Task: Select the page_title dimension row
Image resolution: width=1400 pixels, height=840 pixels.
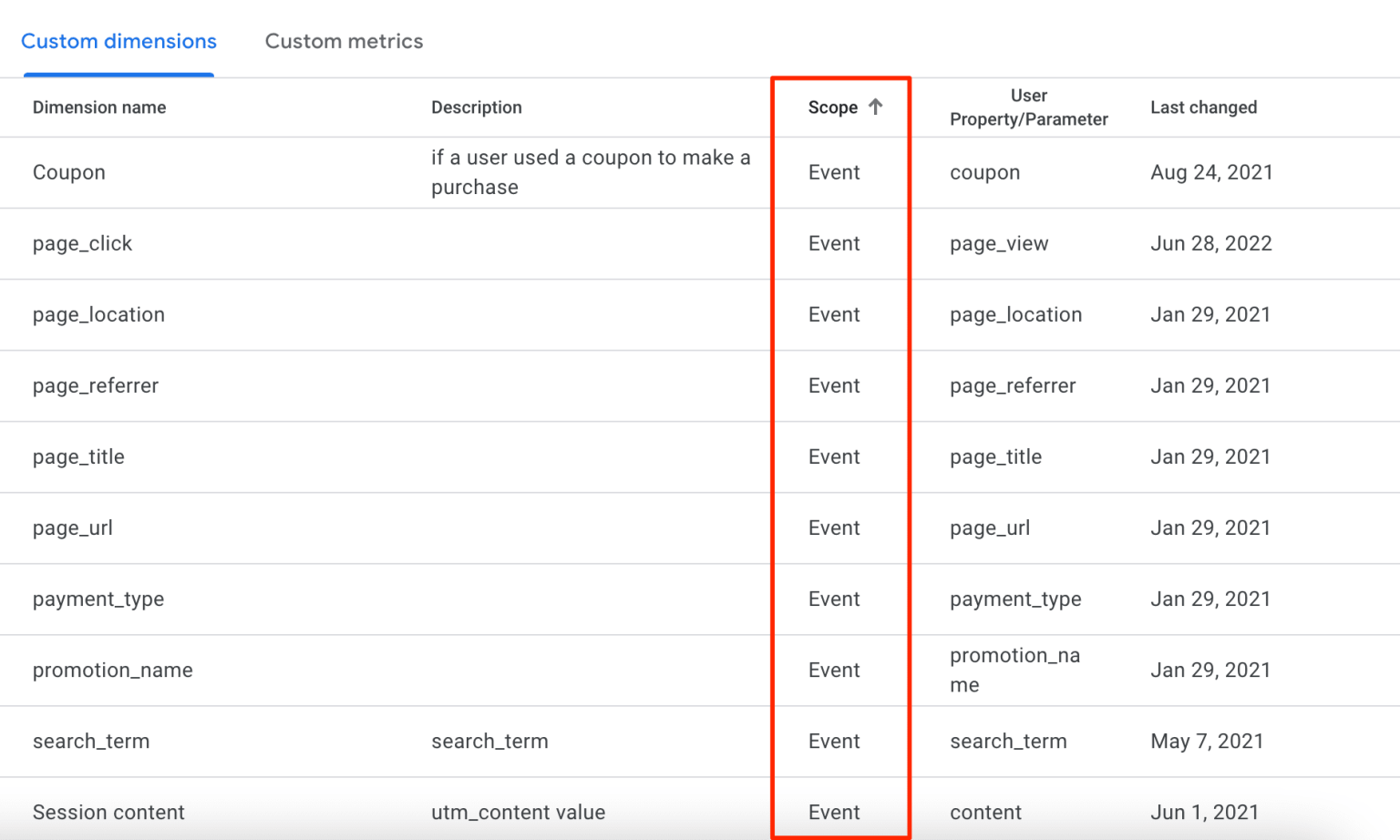Action: coord(78,456)
